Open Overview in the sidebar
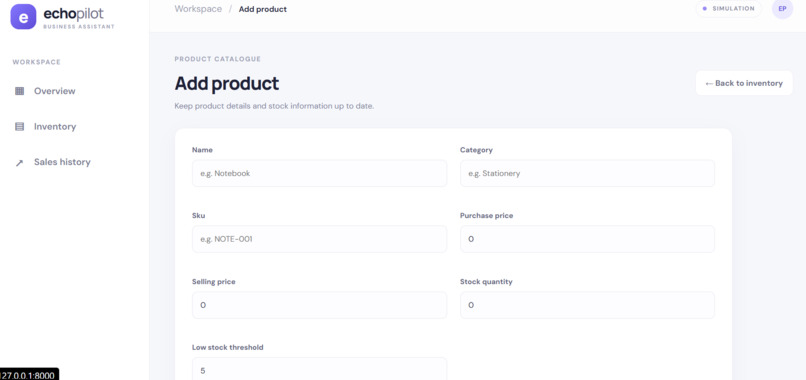 click(54, 91)
